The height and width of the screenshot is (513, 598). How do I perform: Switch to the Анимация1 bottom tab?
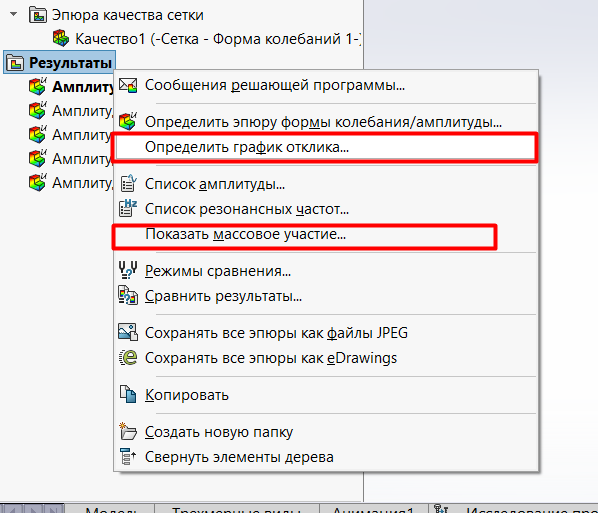click(x=373, y=510)
